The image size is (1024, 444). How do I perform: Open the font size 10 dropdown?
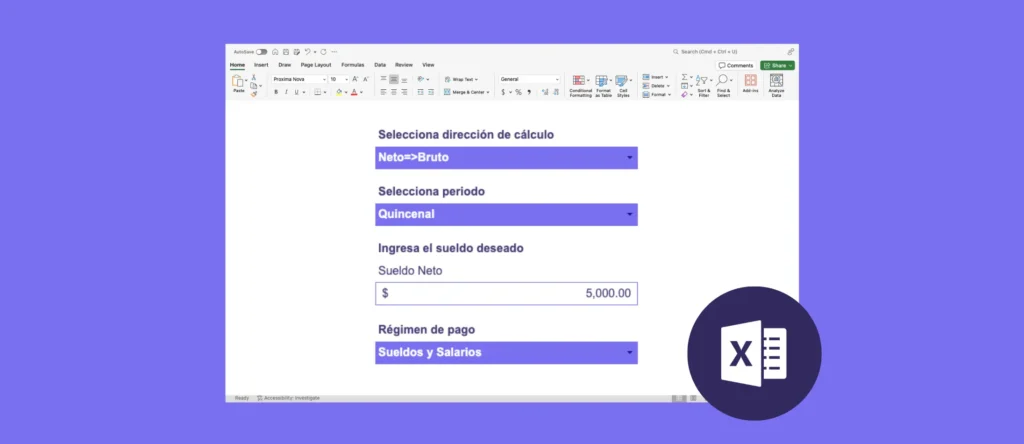(x=339, y=79)
